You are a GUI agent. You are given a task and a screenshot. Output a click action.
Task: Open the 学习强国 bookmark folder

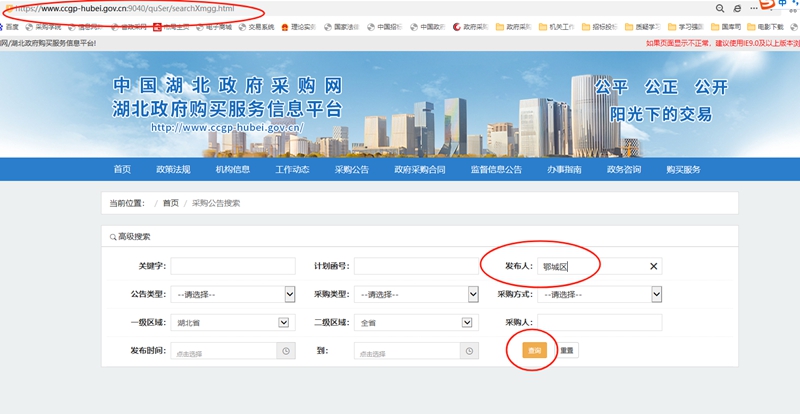(686, 27)
